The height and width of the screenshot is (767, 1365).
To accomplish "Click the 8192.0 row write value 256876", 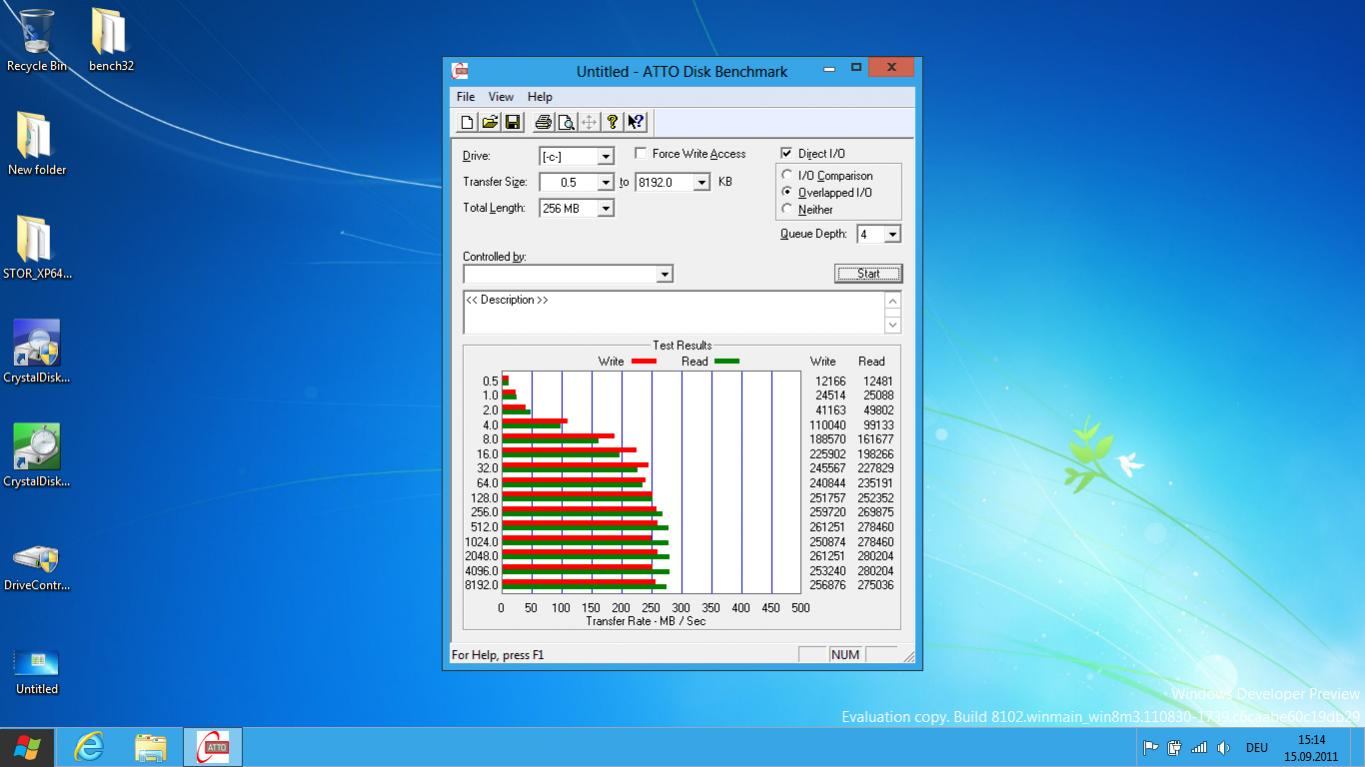I will point(827,585).
